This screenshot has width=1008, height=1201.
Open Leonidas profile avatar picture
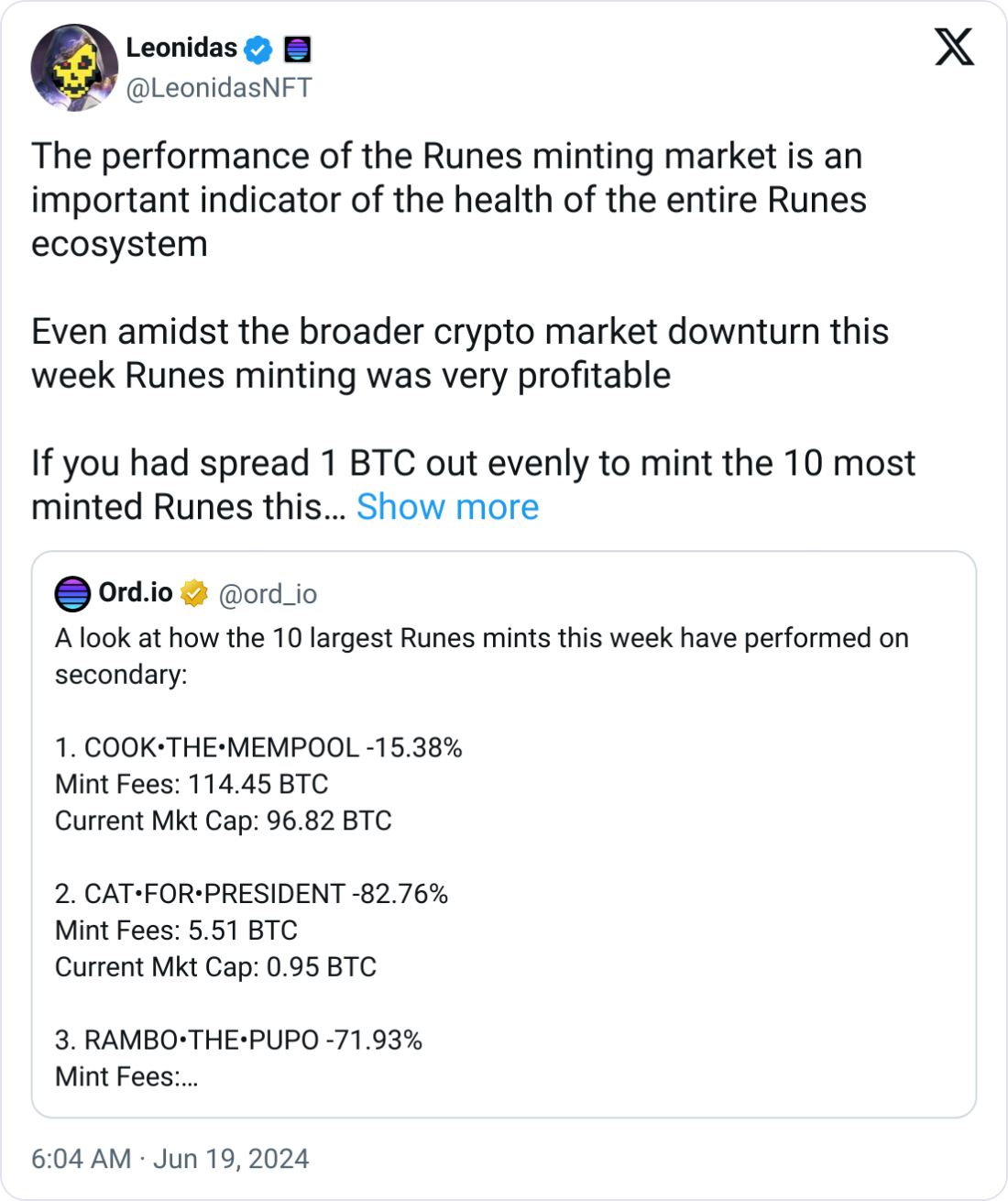click(74, 68)
